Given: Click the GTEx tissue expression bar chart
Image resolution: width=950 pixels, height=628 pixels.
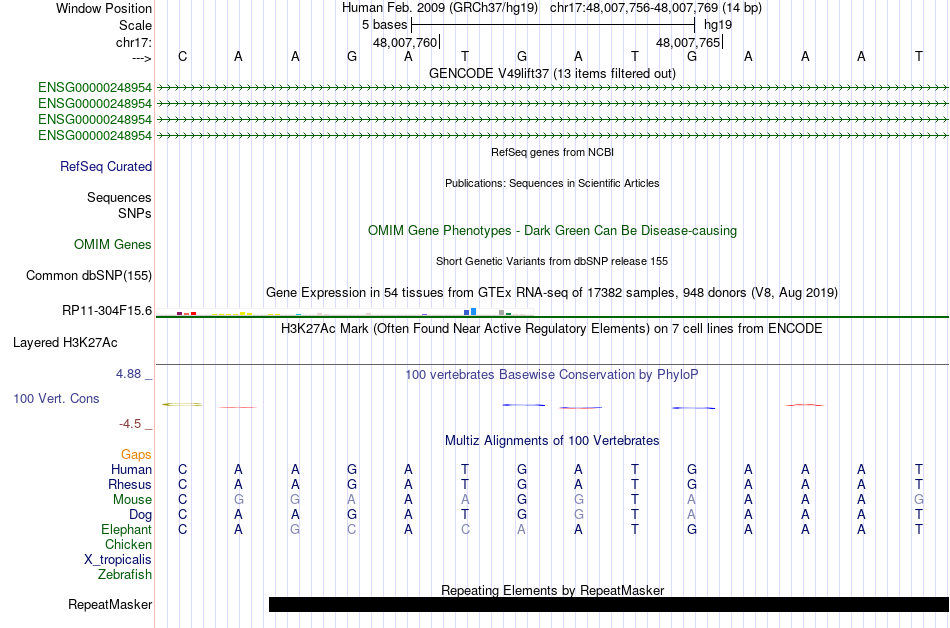Looking at the screenshot, I should [x=344, y=312].
